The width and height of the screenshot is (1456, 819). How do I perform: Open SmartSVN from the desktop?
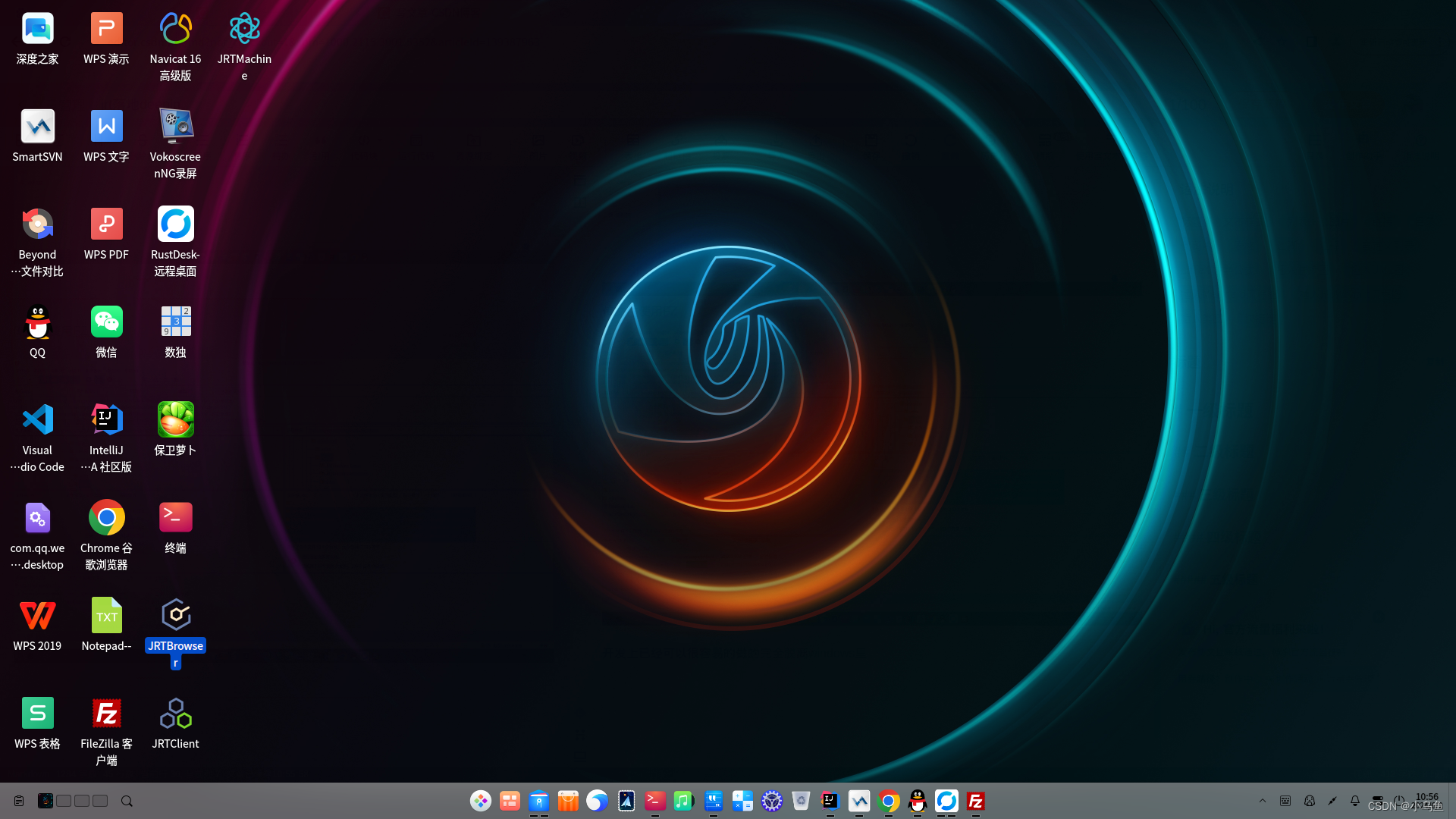point(37,136)
